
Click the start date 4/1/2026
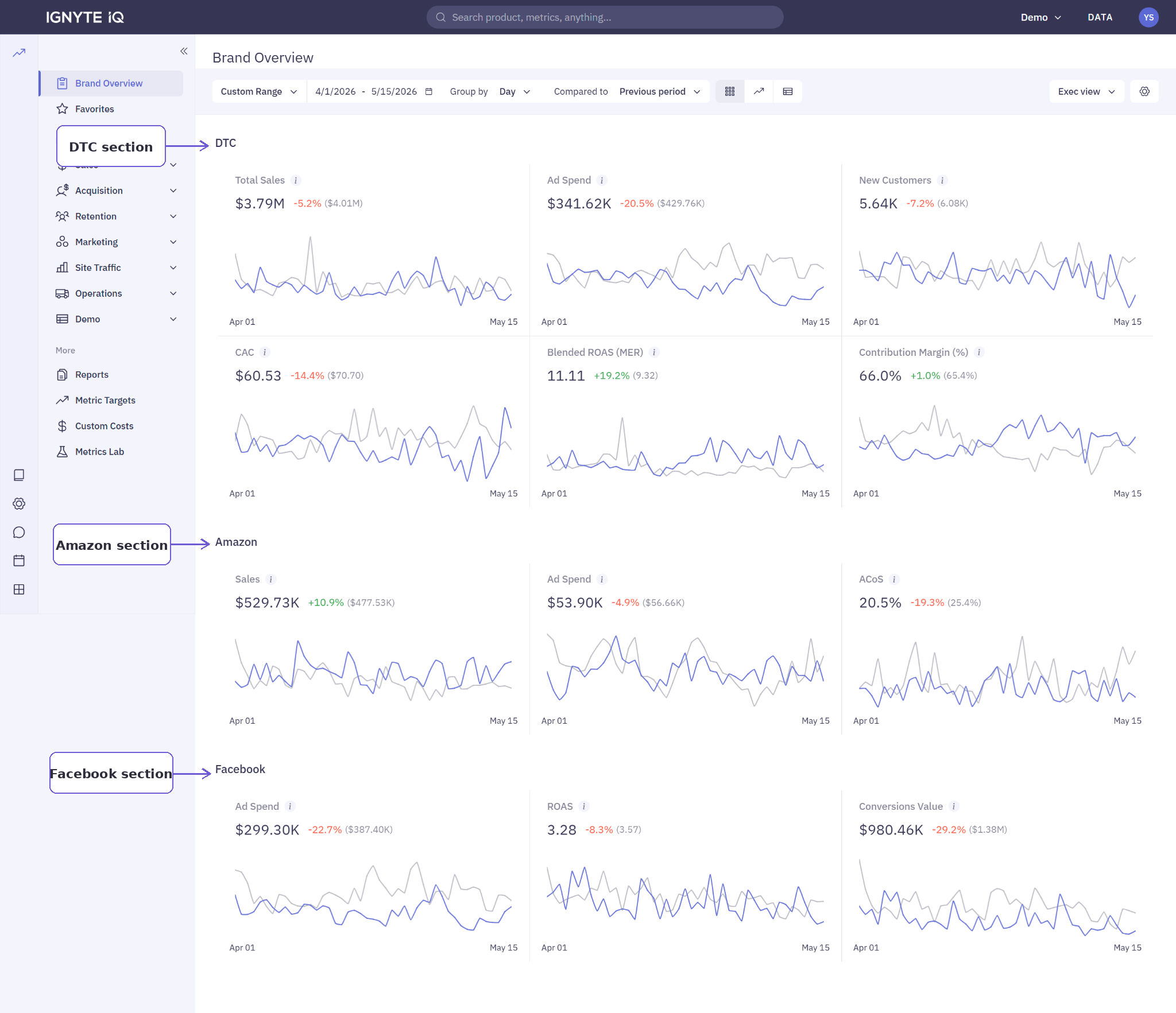(335, 91)
